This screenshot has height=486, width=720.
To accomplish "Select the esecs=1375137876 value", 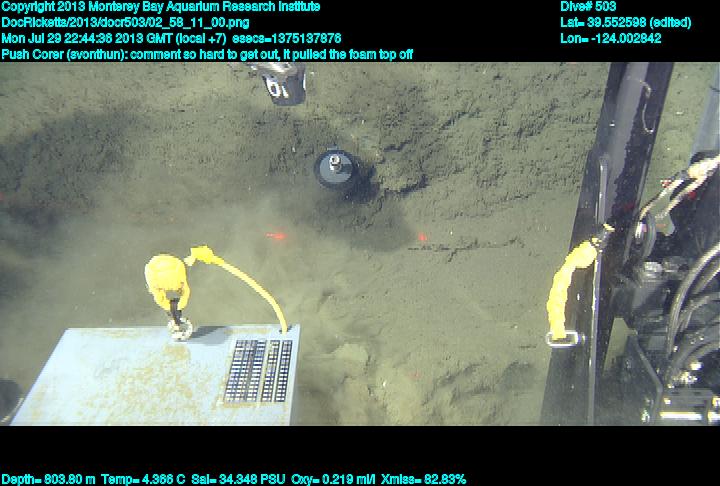I will pos(287,39).
